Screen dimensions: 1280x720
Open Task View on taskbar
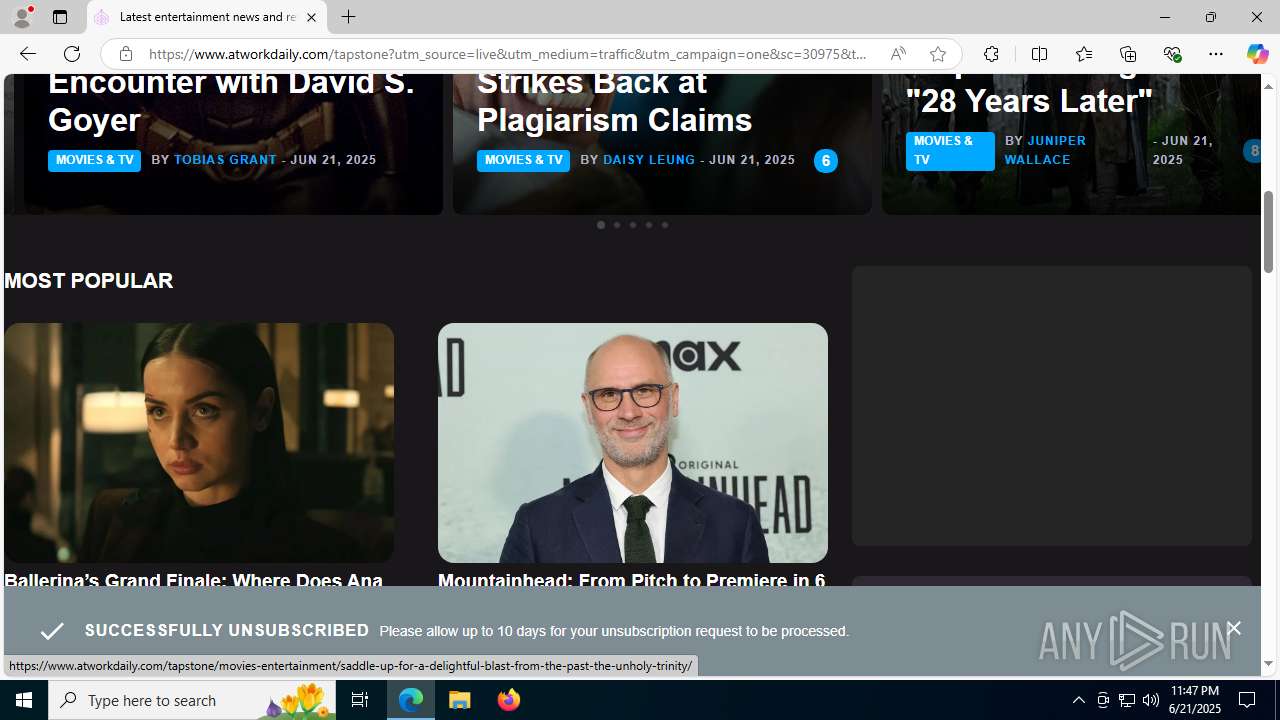click(x=359, y=700)
